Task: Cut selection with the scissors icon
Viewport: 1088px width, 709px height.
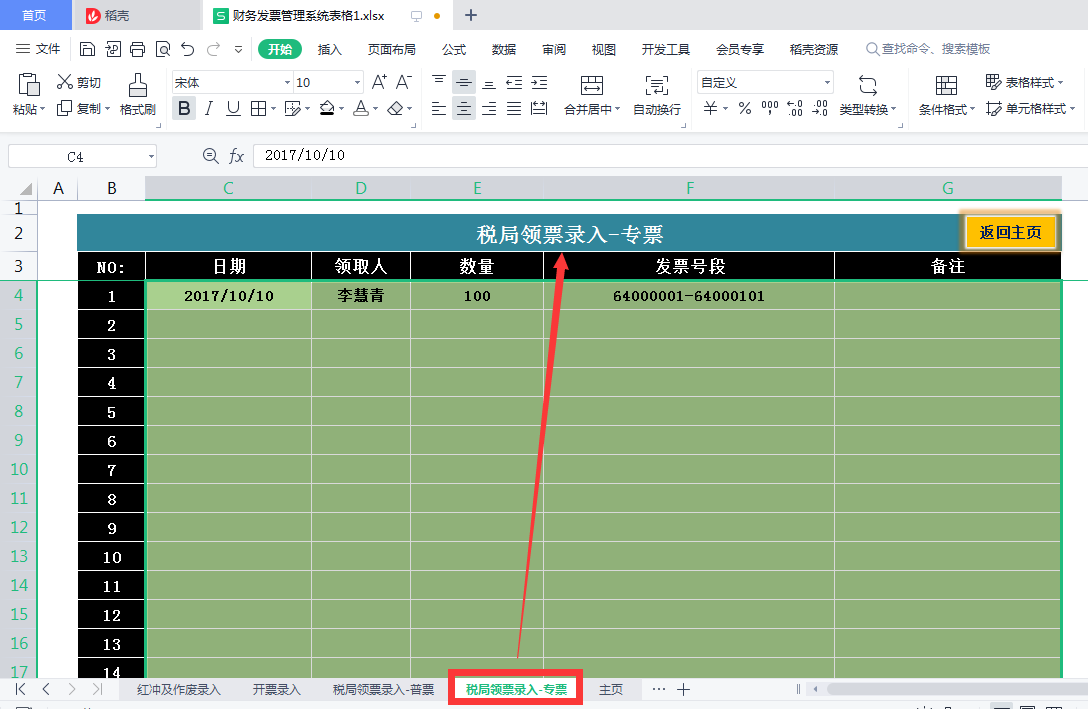Action: [x=65, y=82]
